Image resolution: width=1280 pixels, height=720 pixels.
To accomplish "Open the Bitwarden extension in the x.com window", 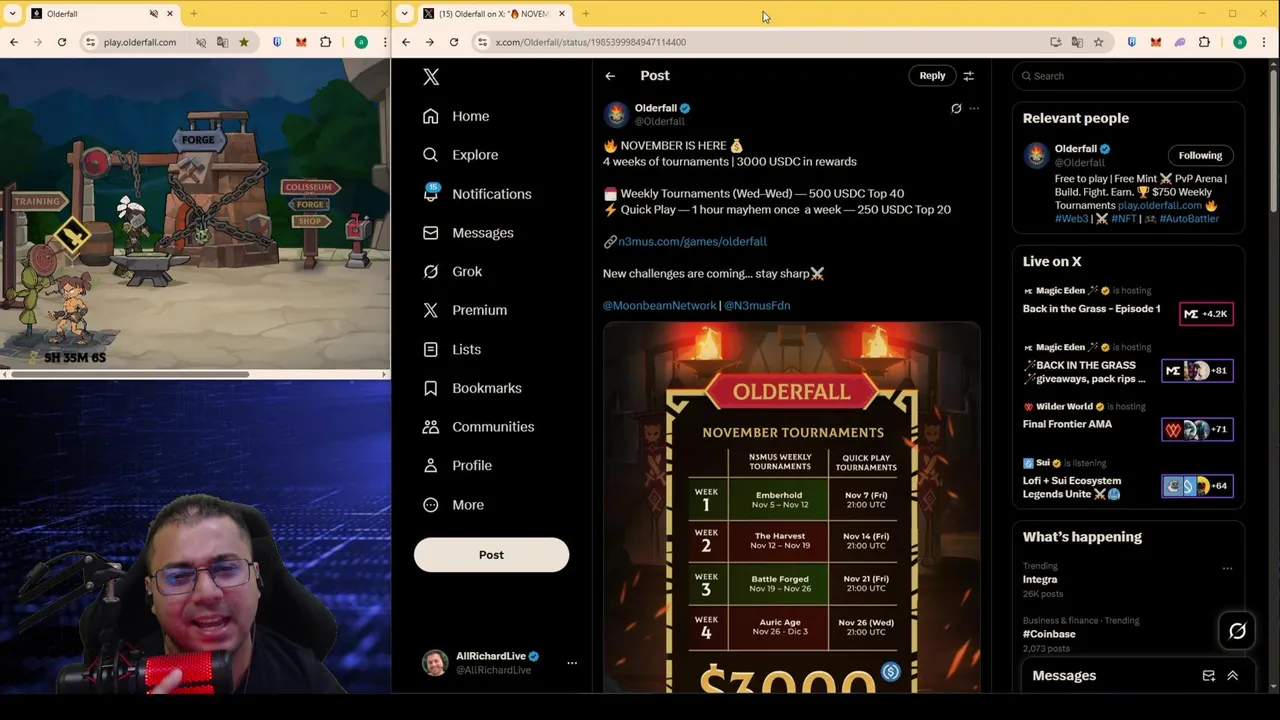I will tap(1131, 42).
